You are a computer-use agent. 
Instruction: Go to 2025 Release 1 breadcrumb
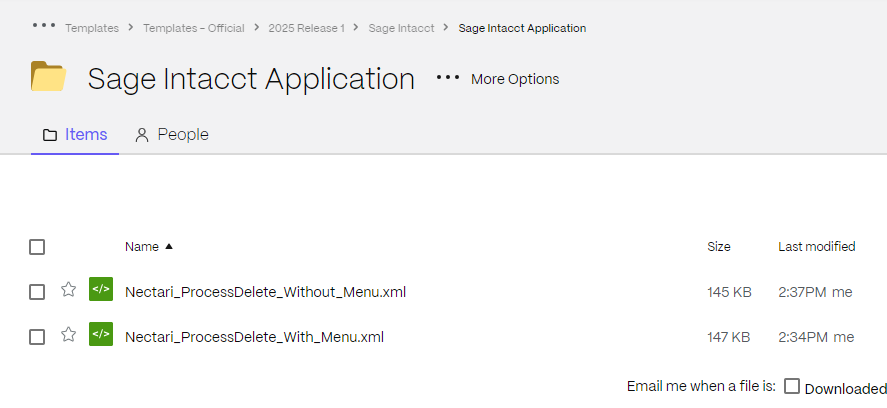[306, 28]
